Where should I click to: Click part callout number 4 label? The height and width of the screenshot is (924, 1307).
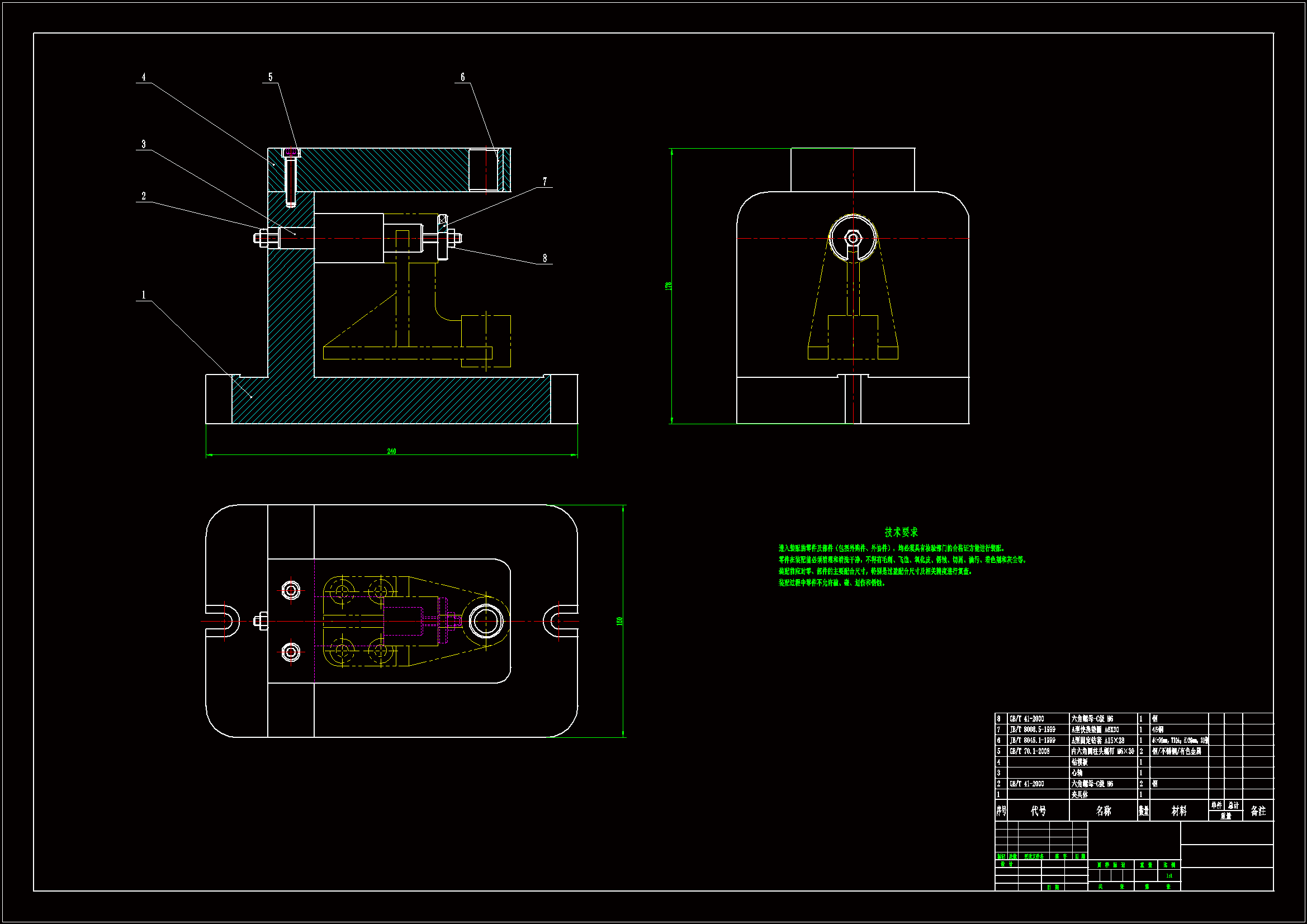coord(144,77)
